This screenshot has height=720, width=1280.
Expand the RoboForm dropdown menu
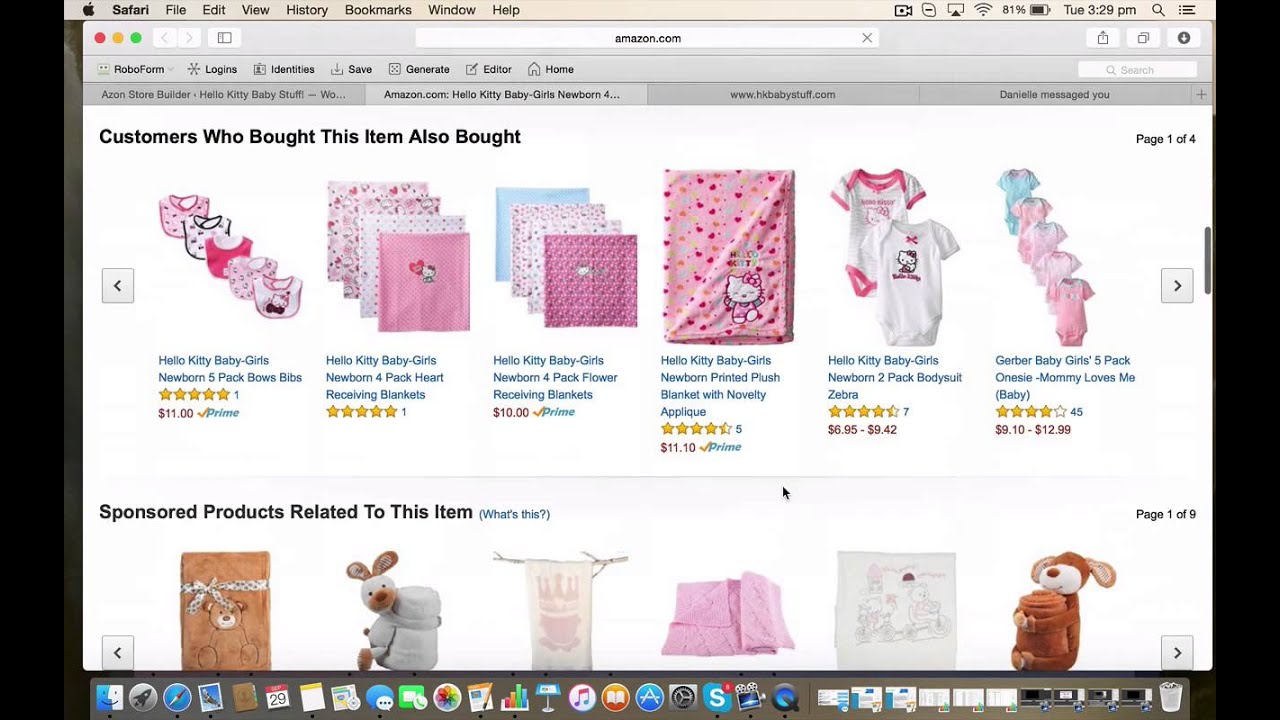tap(135, 69)
